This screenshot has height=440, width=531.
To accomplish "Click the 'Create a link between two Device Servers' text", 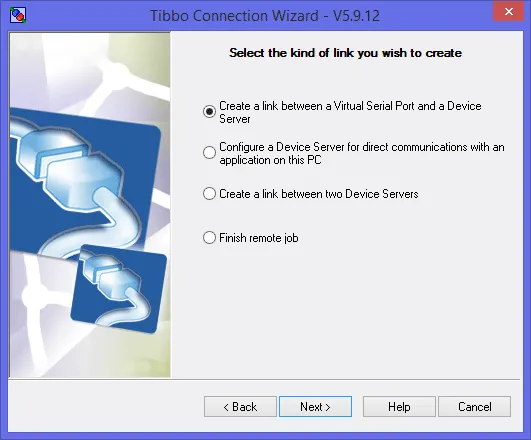I will tap(319, 194).
